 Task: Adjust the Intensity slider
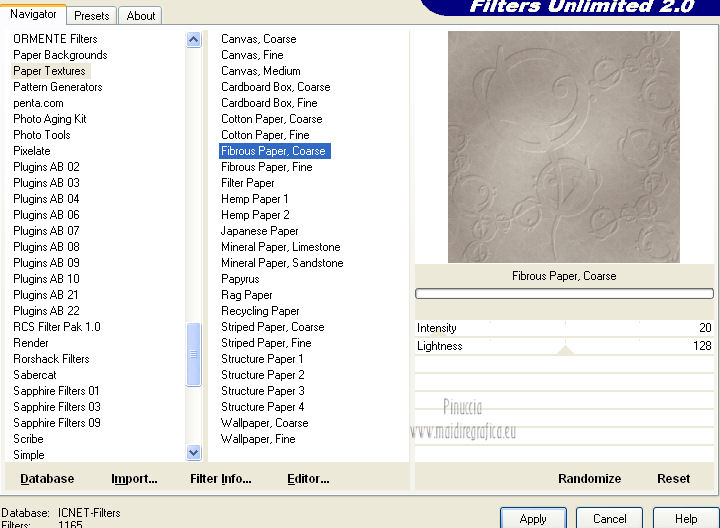click(x=564, y=328)
